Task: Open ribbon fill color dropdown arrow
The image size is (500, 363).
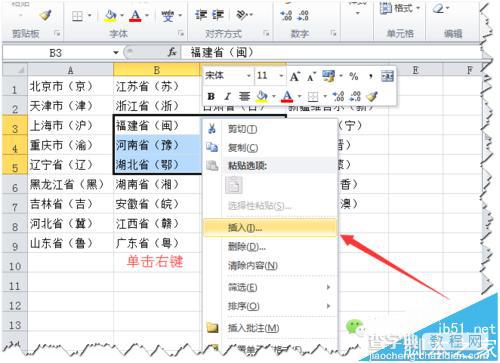Action: (122, 15)
